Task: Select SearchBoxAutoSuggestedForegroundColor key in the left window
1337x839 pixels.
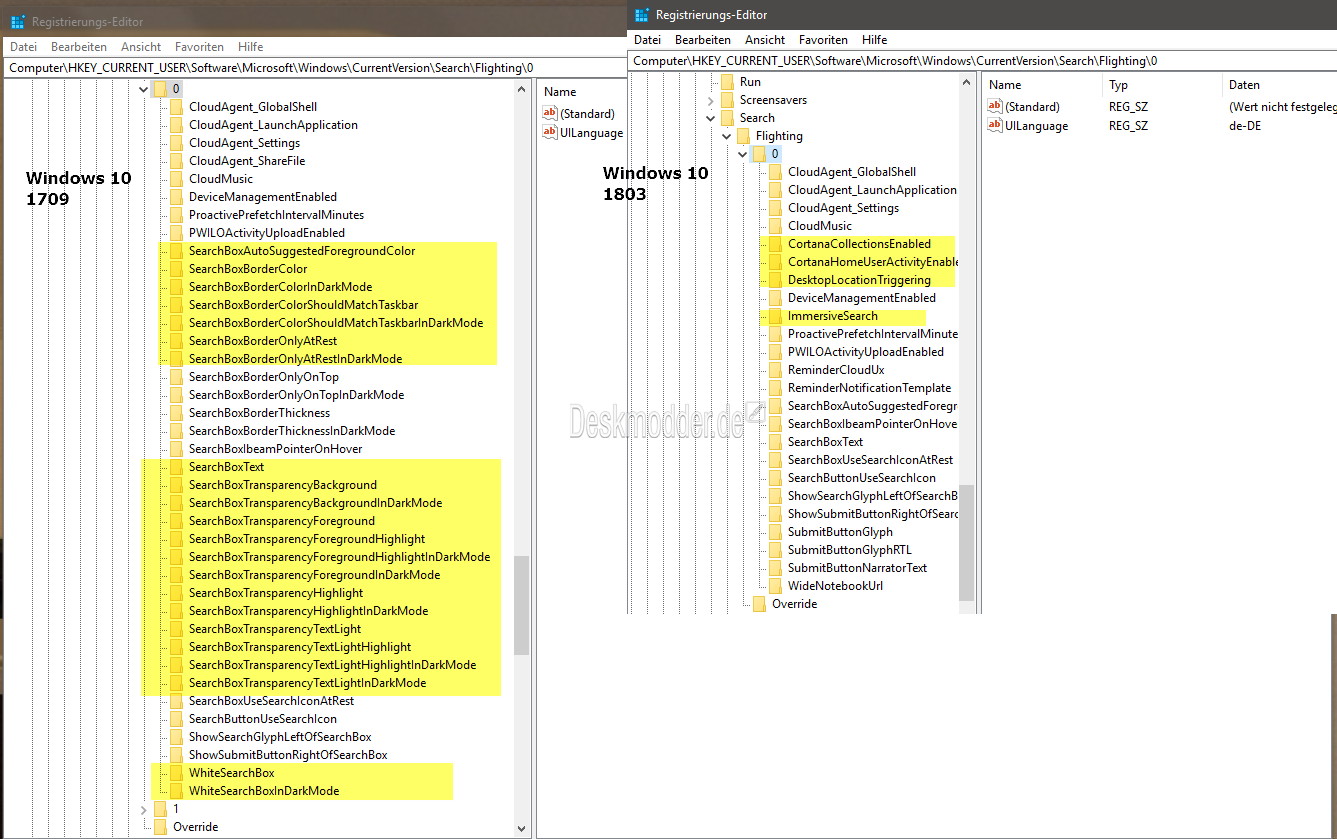Action: (302, 251)
